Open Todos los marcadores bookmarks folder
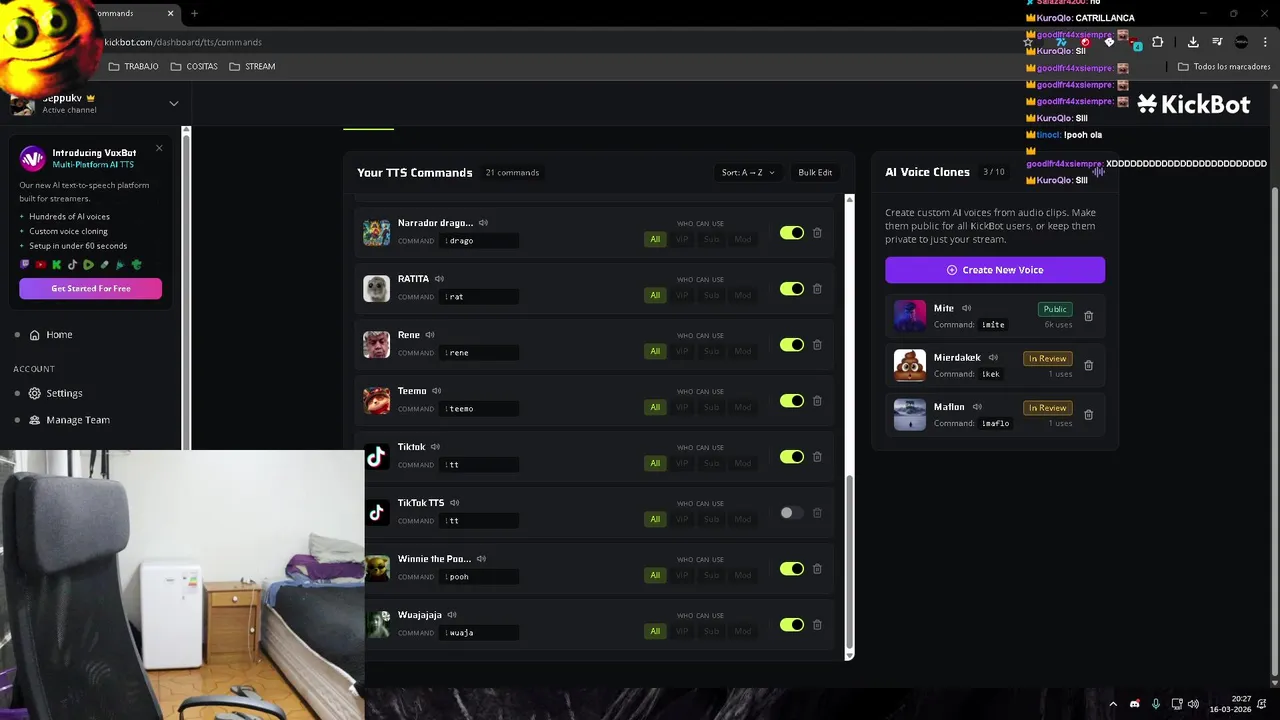 [1224, 67]
